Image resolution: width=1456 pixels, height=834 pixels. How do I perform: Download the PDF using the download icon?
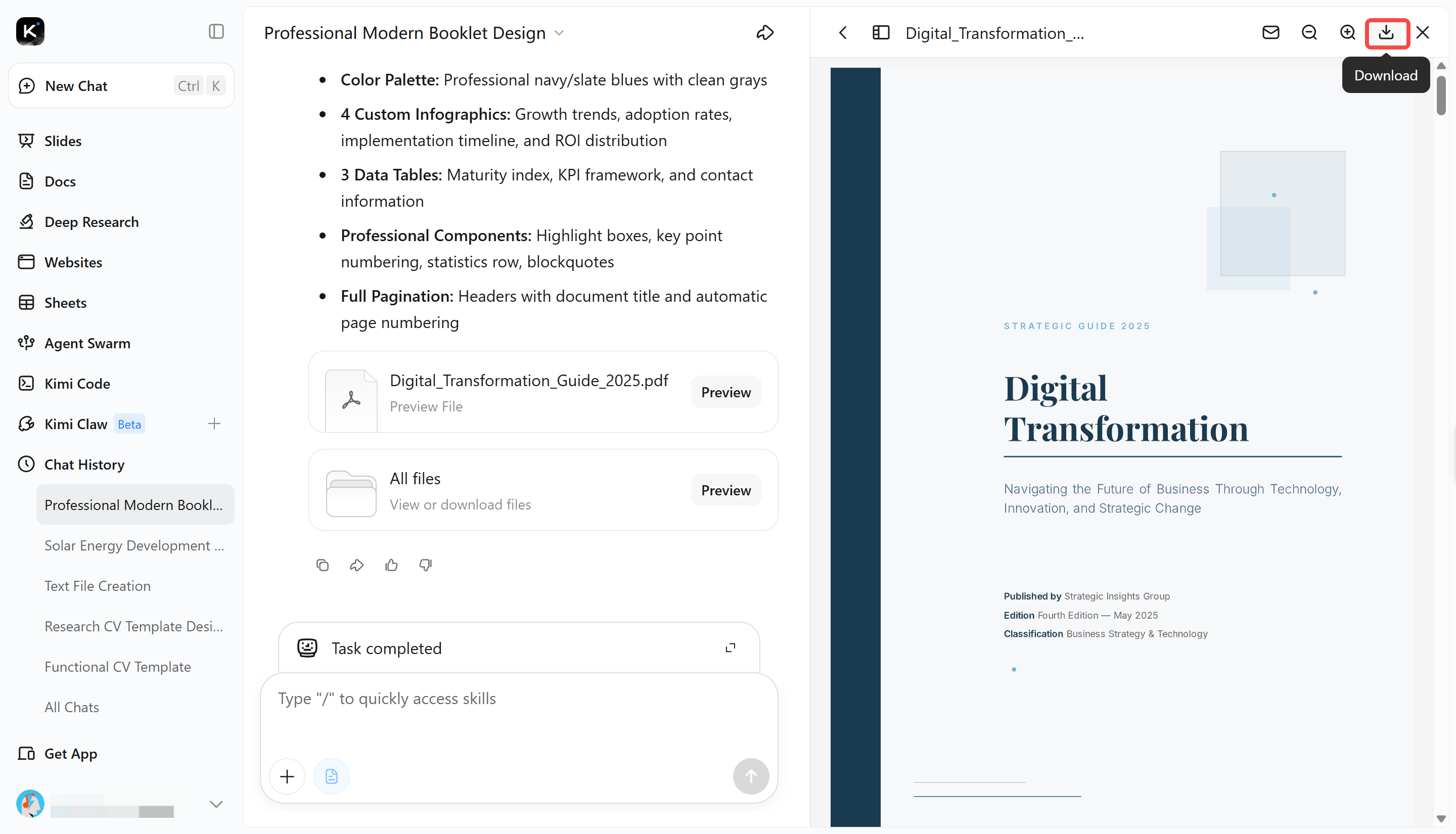pos(1386,33)
